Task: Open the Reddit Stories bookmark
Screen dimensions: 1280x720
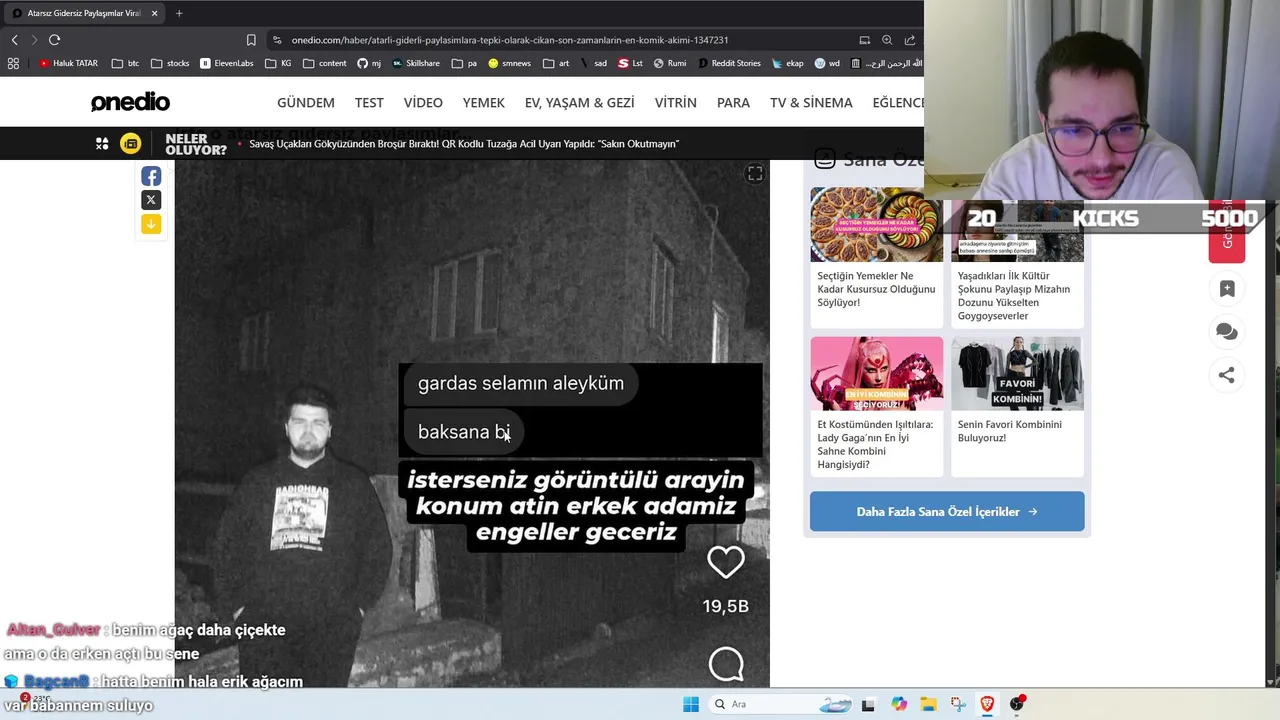Action: 729,63
